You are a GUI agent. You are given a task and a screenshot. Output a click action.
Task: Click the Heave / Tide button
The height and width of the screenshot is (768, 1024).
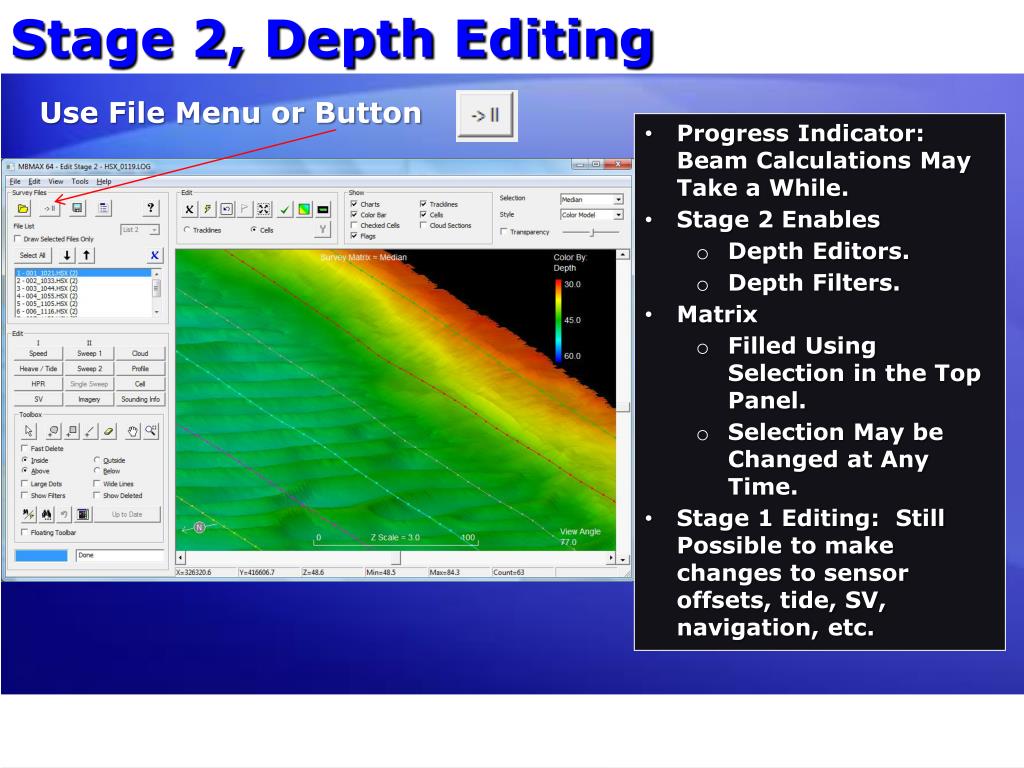tap(38, 369)
